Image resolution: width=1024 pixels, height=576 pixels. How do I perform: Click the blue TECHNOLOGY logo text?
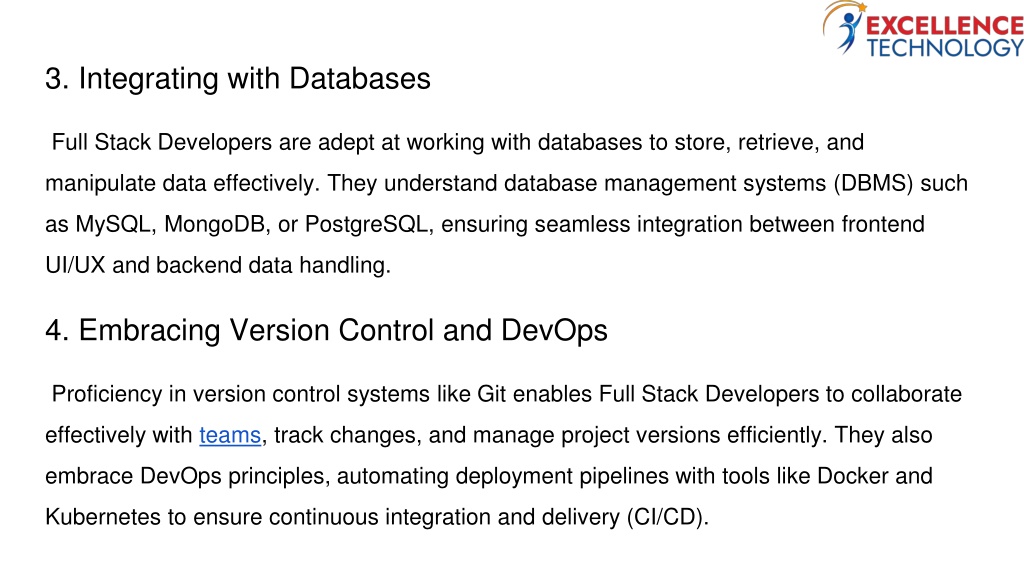pyautogui.click(x=944, y=48)
